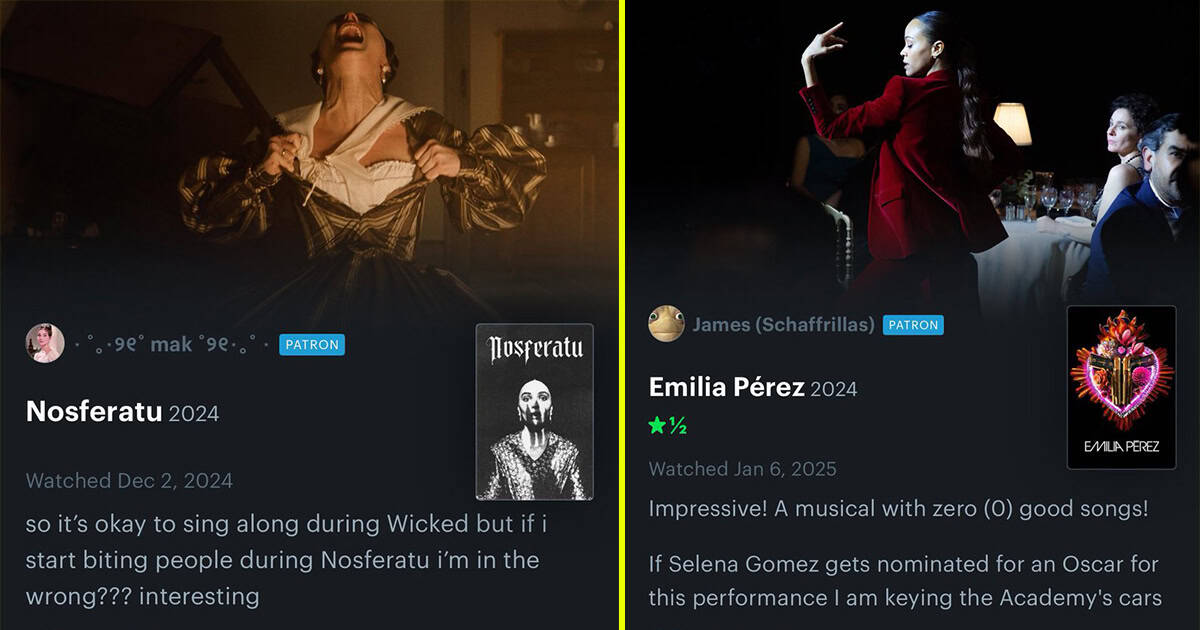Open the mak user avatar
This screenshot has width=1200, height=630.
[x=45, y=344]
